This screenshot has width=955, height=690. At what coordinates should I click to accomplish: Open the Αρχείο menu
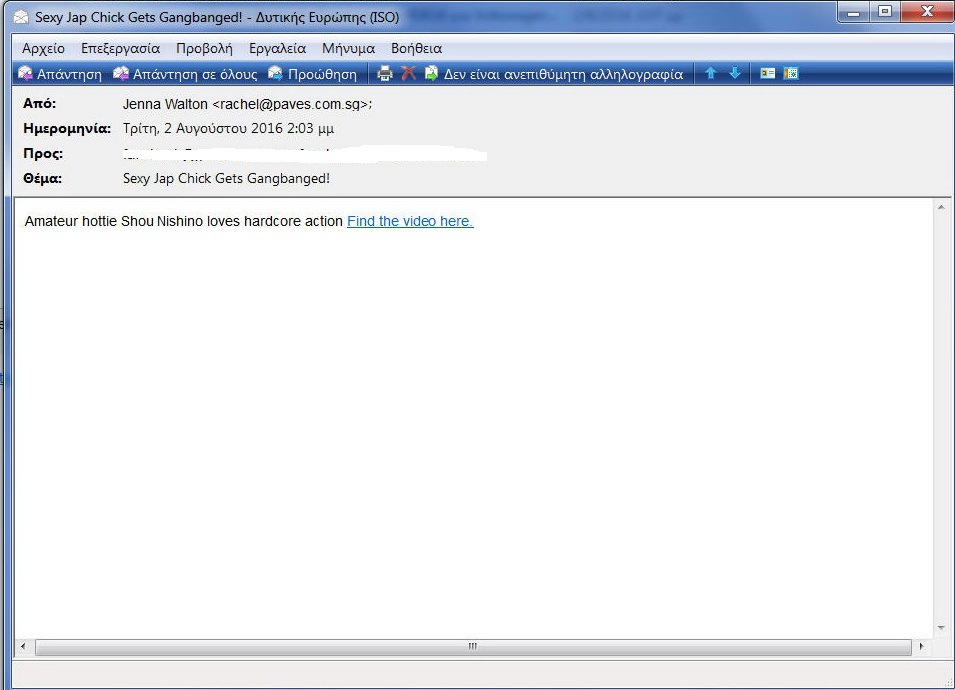43,48
